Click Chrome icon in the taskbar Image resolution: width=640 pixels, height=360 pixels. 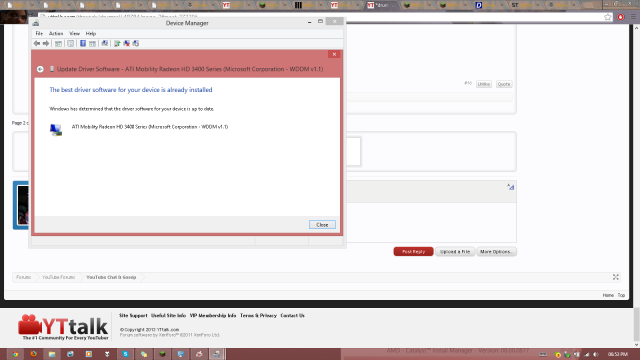[x=15, y=354]
